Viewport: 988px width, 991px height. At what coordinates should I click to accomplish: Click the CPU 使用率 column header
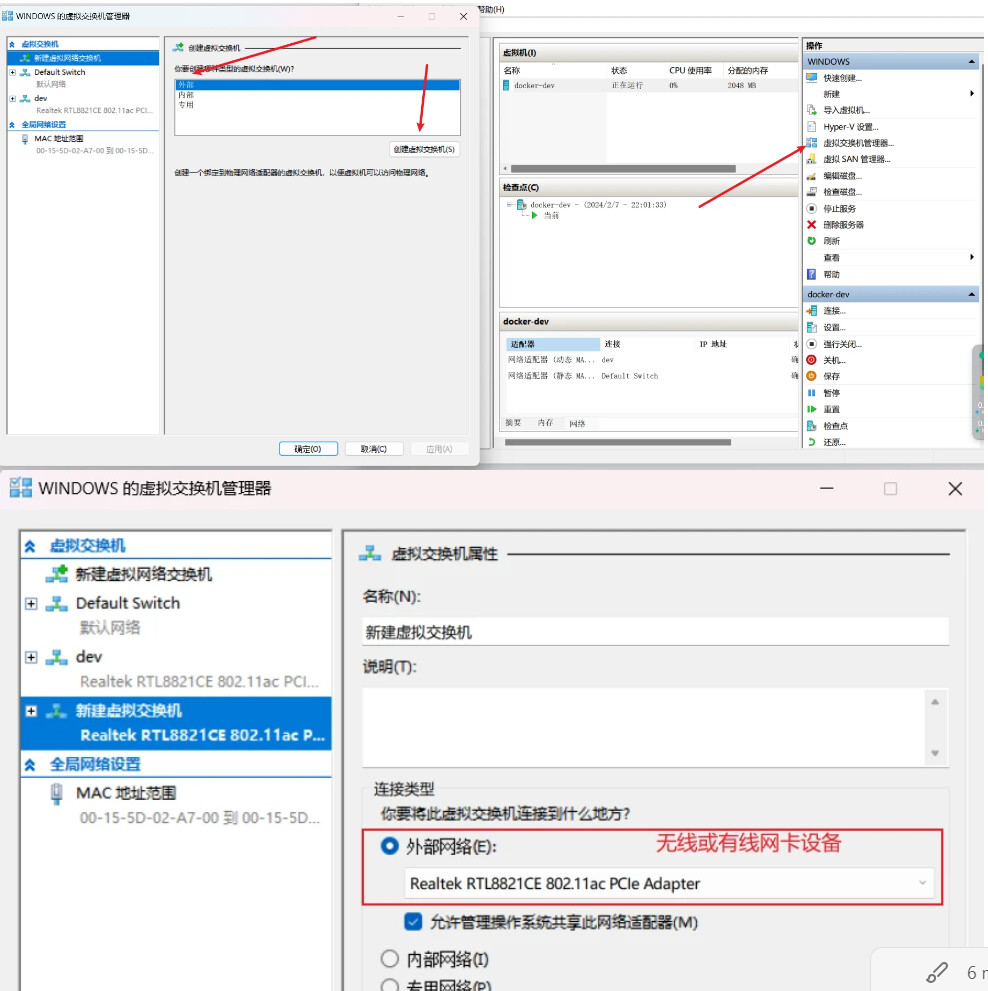tap(690, 70)
